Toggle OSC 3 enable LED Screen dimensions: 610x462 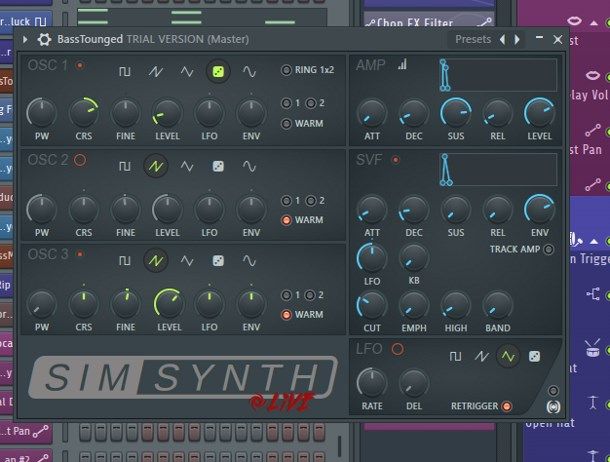pyautogui.click(x=80, y=254)
